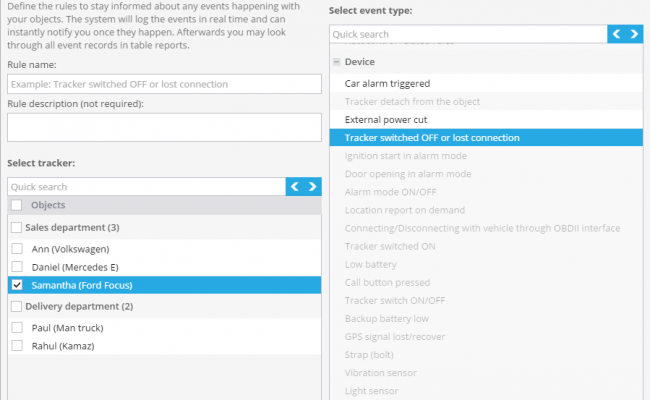Uncheck Samantha (Ford Focus) tracker
650x400 pixels.
pyautogui.click(x=17, y=285)
